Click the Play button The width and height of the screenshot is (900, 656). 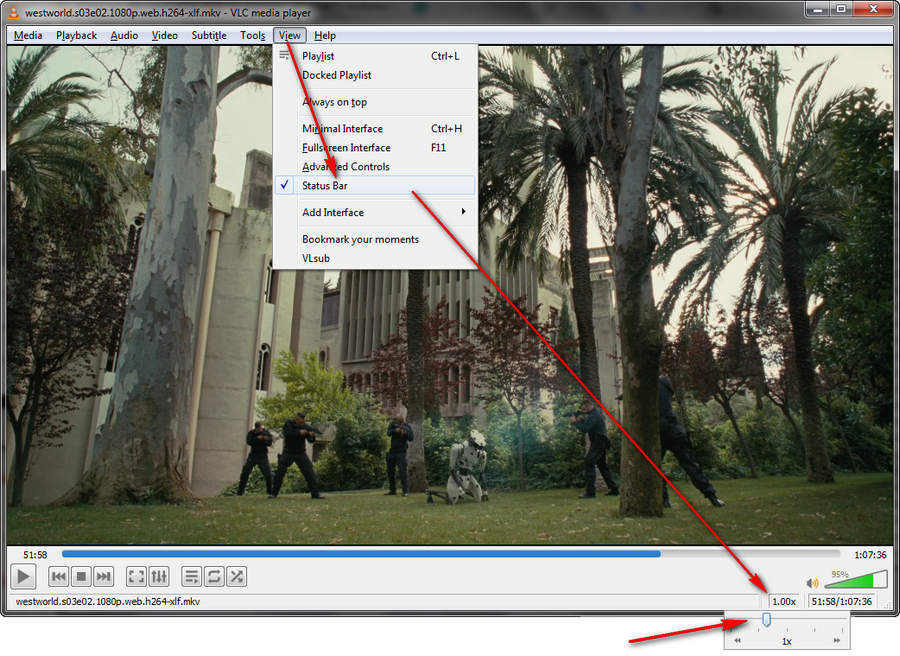point(23,576)
